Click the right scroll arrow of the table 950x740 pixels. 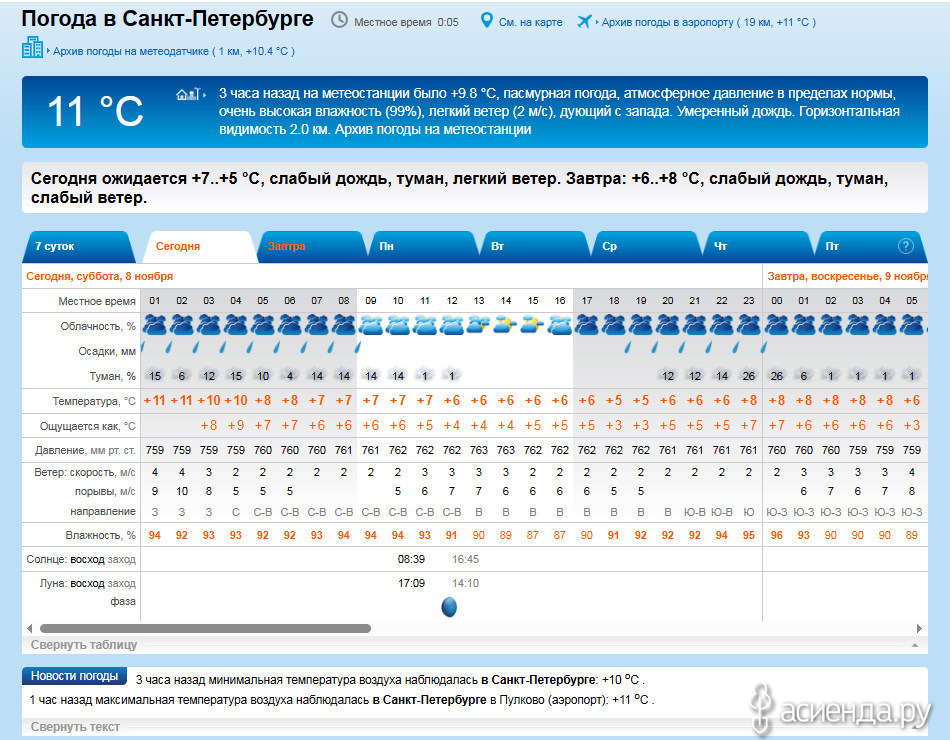pos(919,629)
